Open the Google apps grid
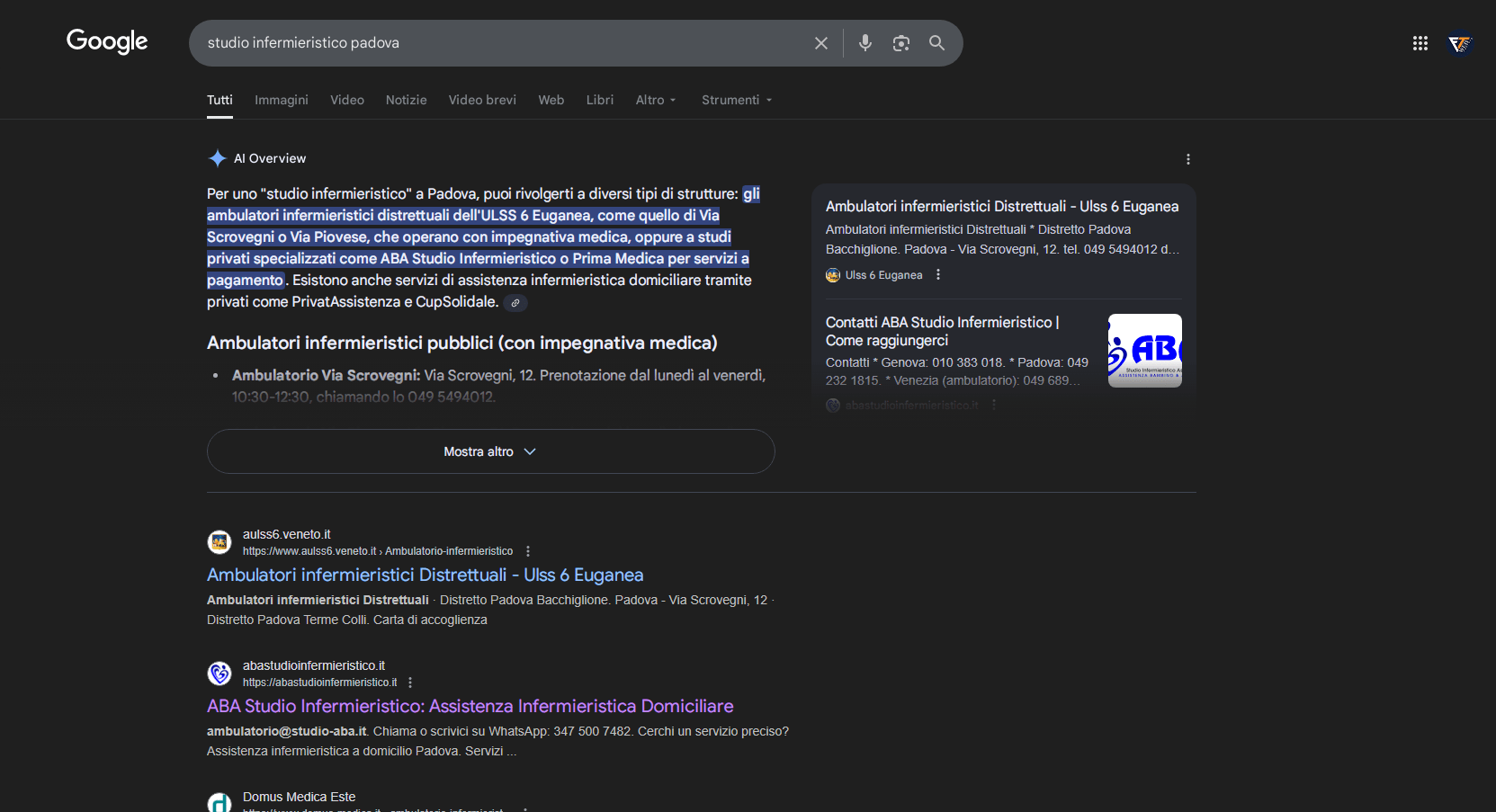Image resolution: width=1496 pixels, height=812 pixels. coord(1420,43)
